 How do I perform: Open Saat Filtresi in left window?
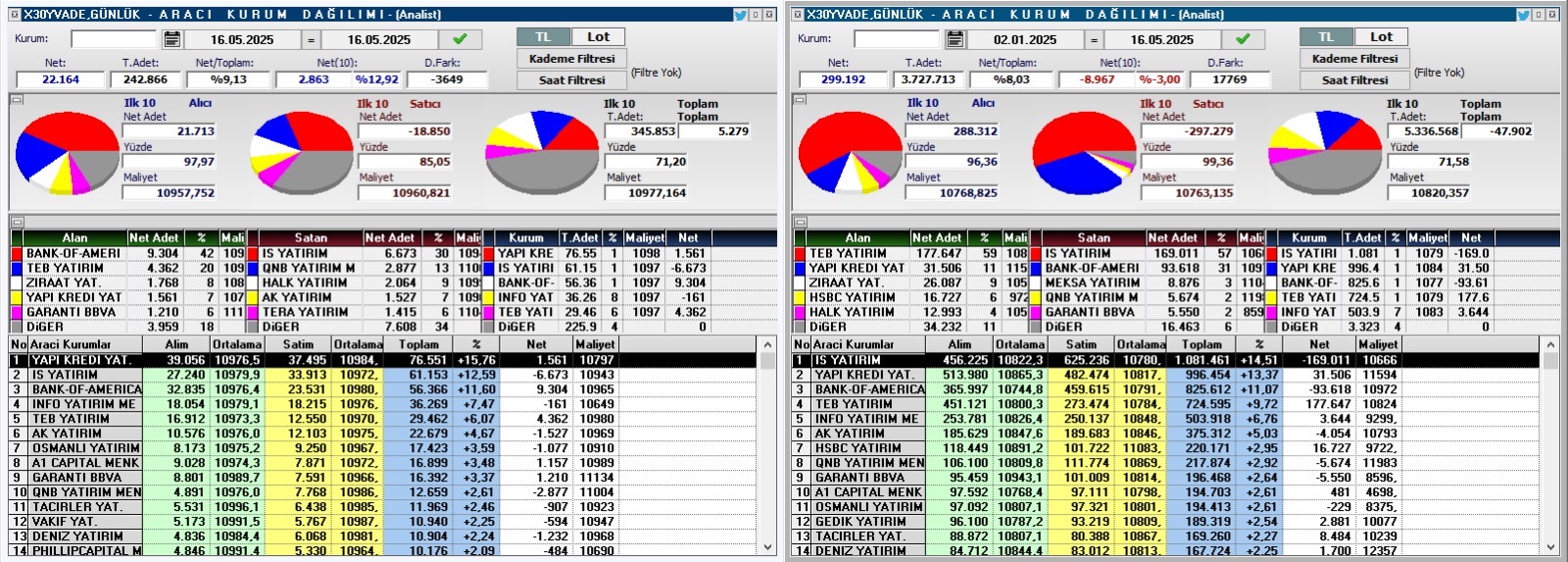pos(571,80)
